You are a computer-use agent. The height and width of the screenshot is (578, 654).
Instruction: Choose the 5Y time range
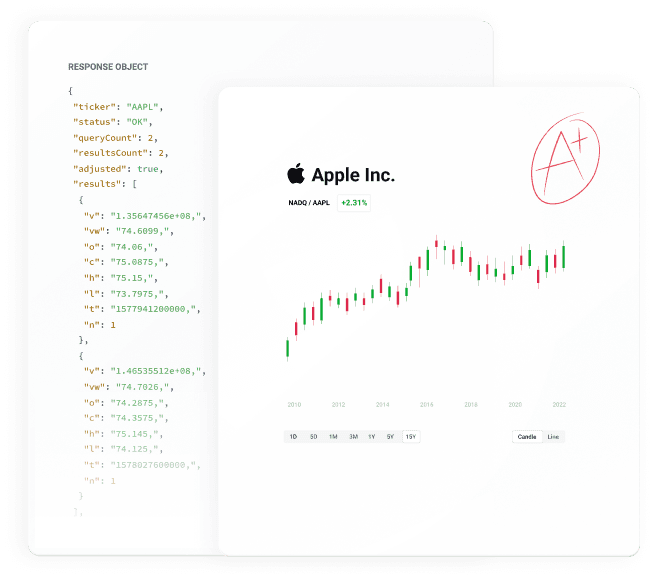[390, 437]
